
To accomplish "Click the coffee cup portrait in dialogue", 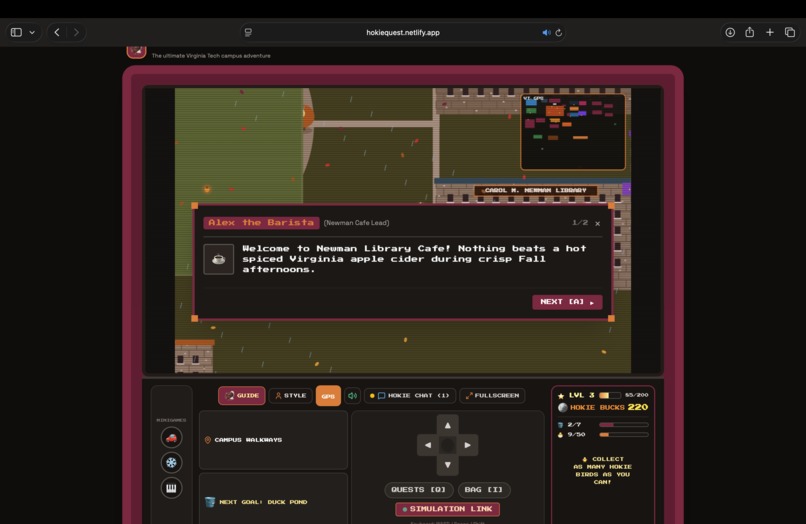I will [218, 259].
